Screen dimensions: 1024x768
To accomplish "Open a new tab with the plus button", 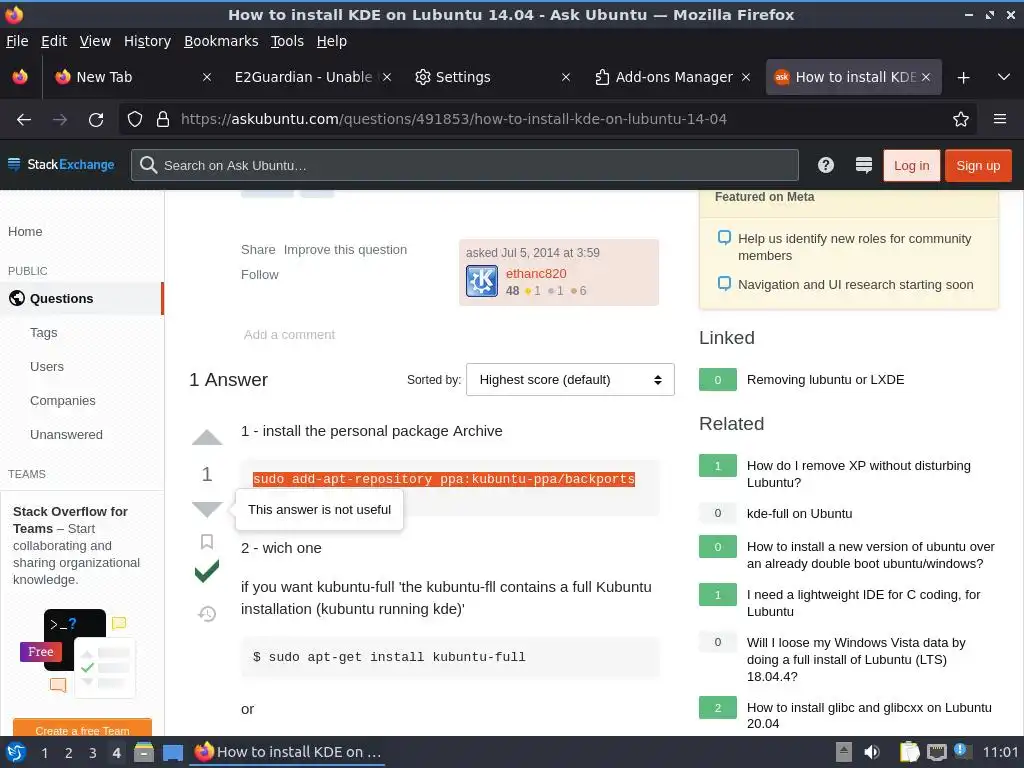I will tap(963, 77).
